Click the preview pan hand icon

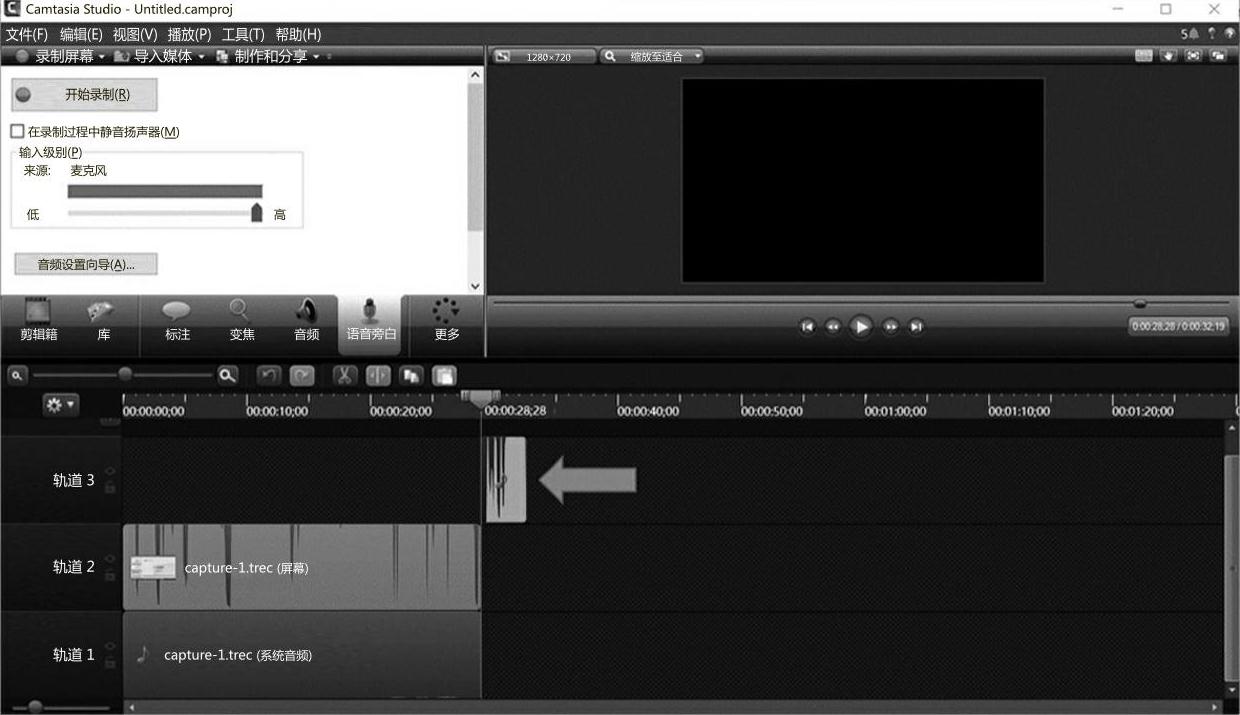click(1168, 56)
